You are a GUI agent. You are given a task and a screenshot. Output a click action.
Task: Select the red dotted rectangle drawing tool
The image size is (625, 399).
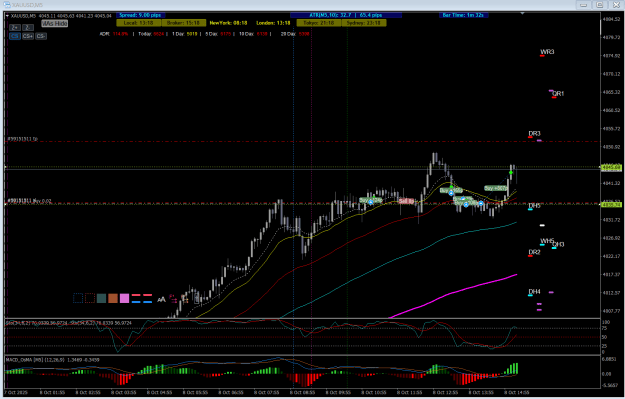point(90,298)
